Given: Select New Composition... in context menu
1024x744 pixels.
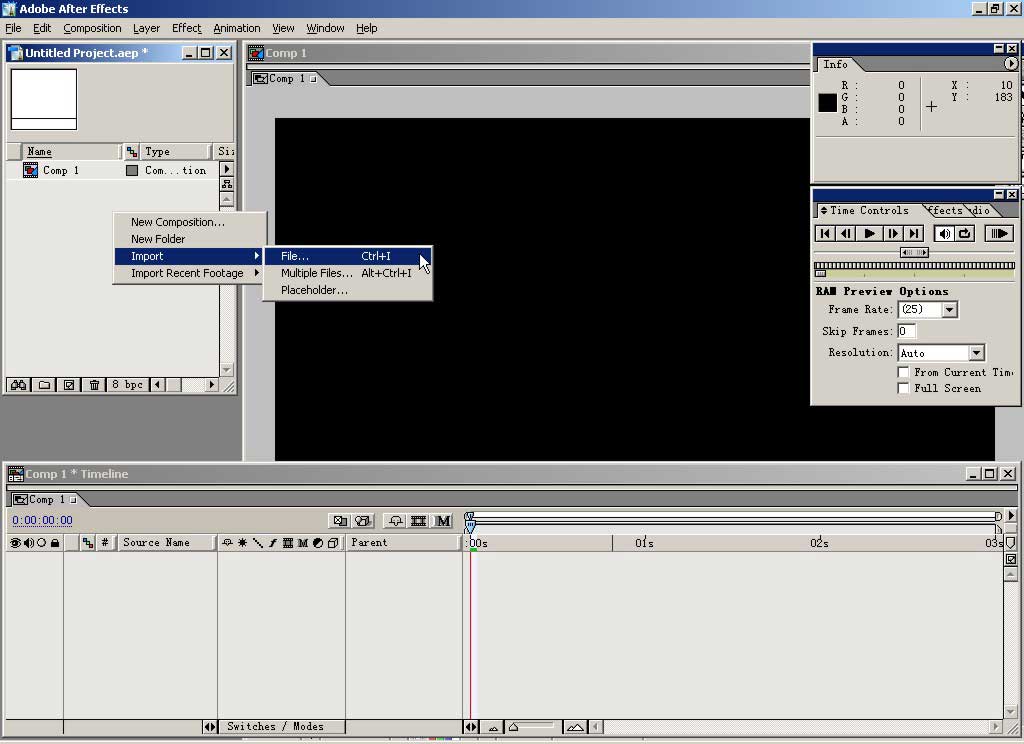Looking at the screenshot, I should 178,222.
